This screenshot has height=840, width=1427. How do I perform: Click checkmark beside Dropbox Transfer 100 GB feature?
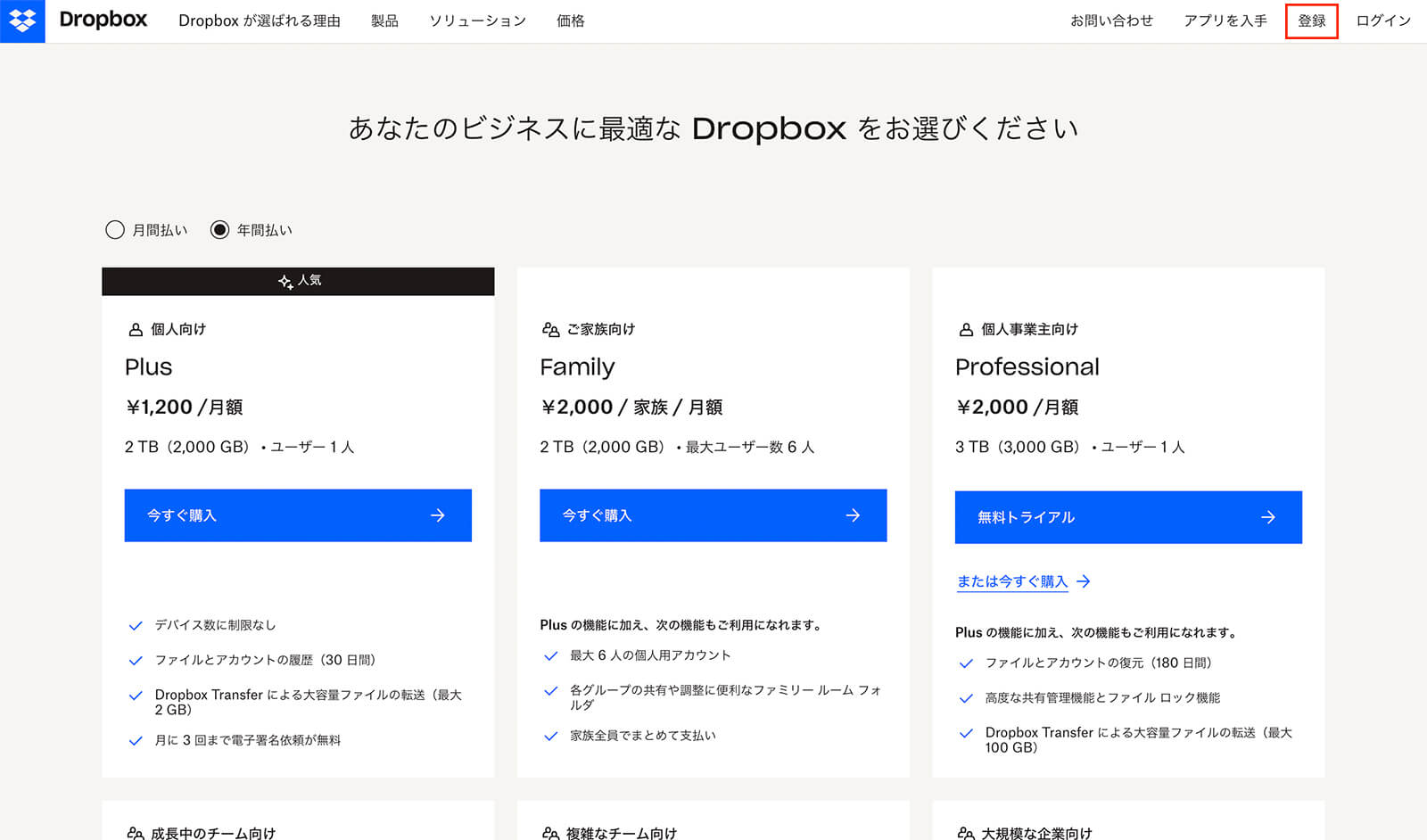(x=966, y=733)
